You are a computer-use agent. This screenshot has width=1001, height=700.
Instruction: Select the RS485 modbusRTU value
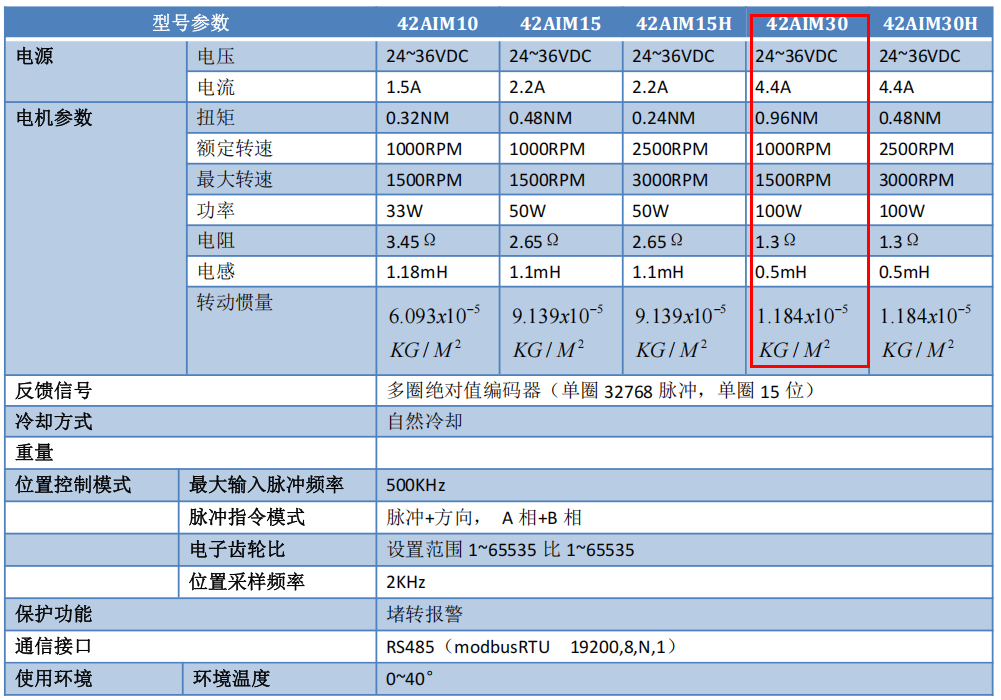click(532, 647)
